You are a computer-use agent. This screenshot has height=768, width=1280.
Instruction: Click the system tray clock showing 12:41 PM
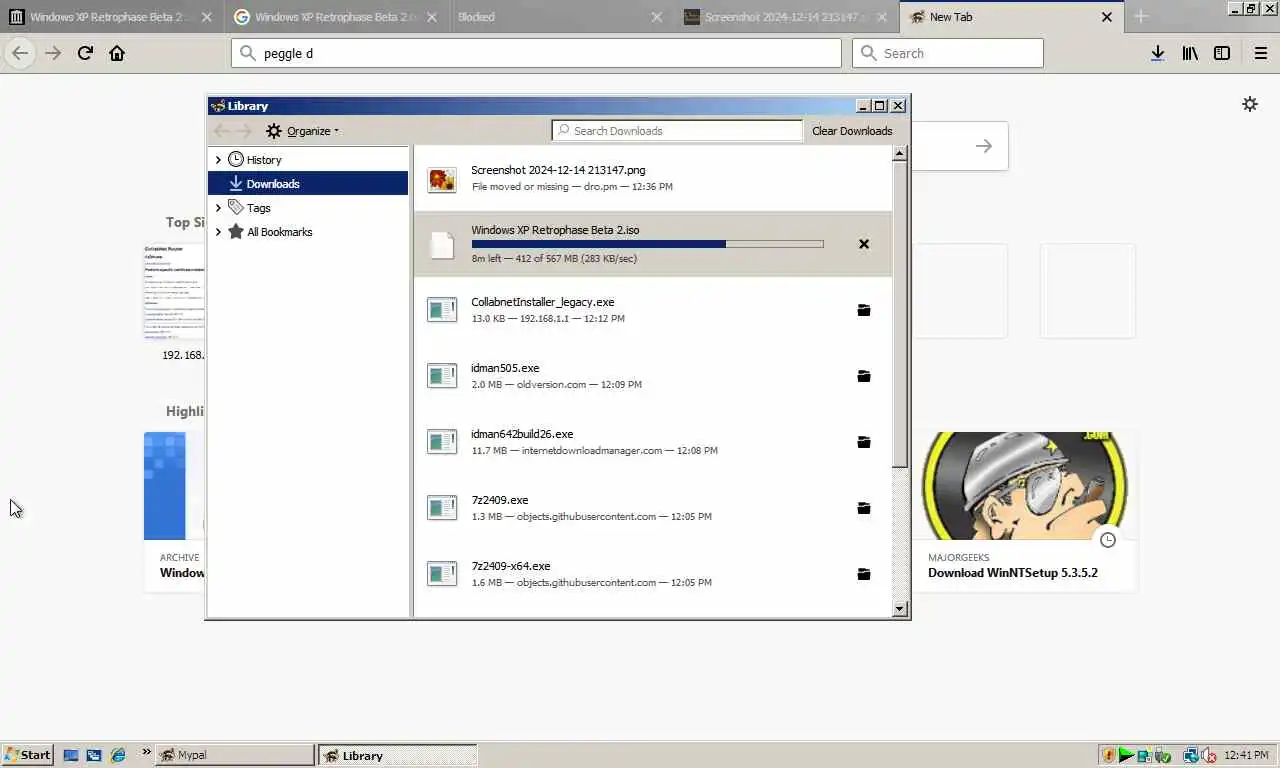point(1246,755)
